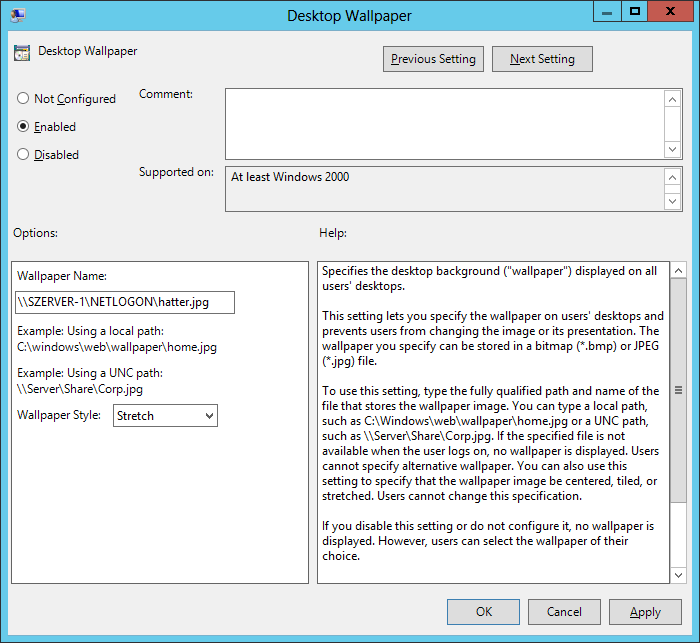The image size is (700, 643).
Task: Close the Desktop Wallpaper dialog
Action: point(670,12)
